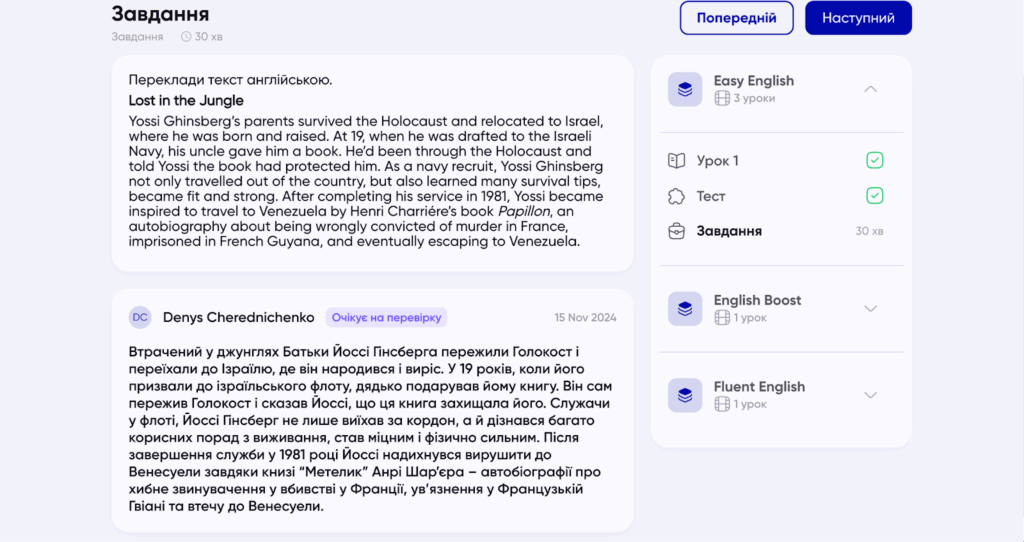Click the puzzle icon beside Тест
1024x542 pixels.
click(677, 196)
